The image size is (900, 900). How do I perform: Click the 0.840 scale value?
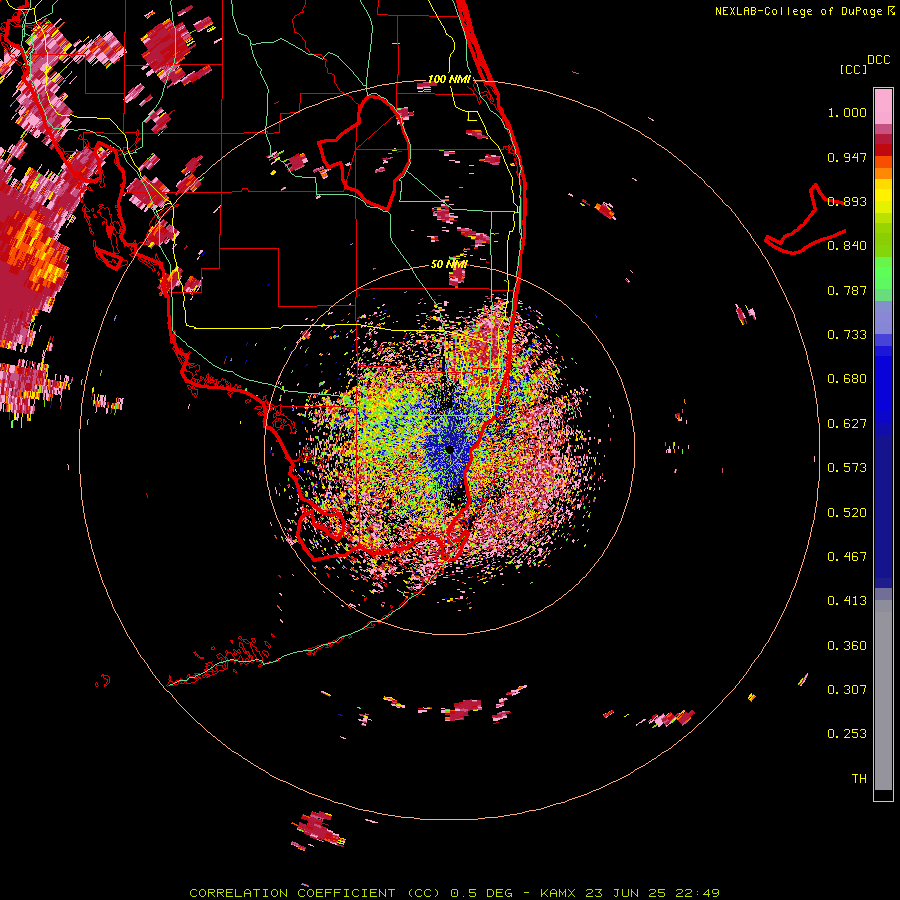847,246
